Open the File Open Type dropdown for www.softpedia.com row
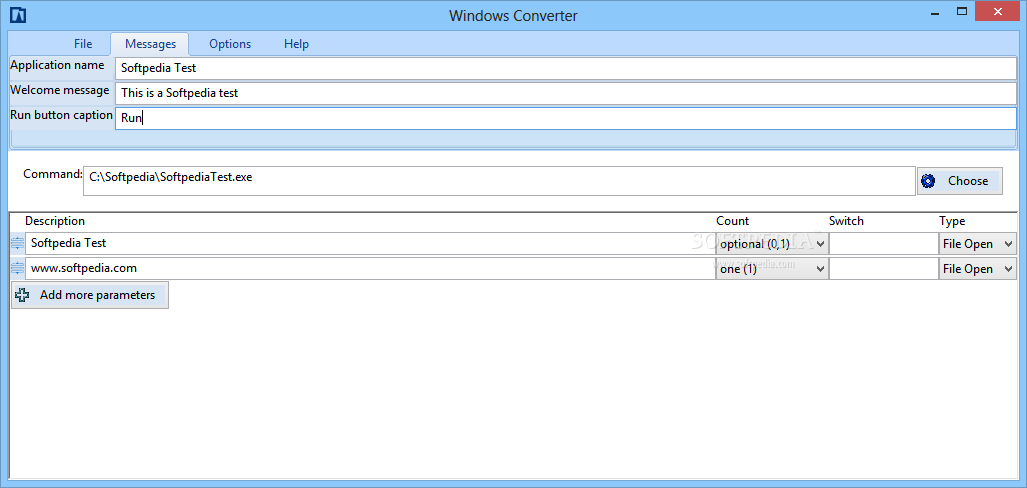The width and height of the screenshot is (1027, 488). point(977,269)
